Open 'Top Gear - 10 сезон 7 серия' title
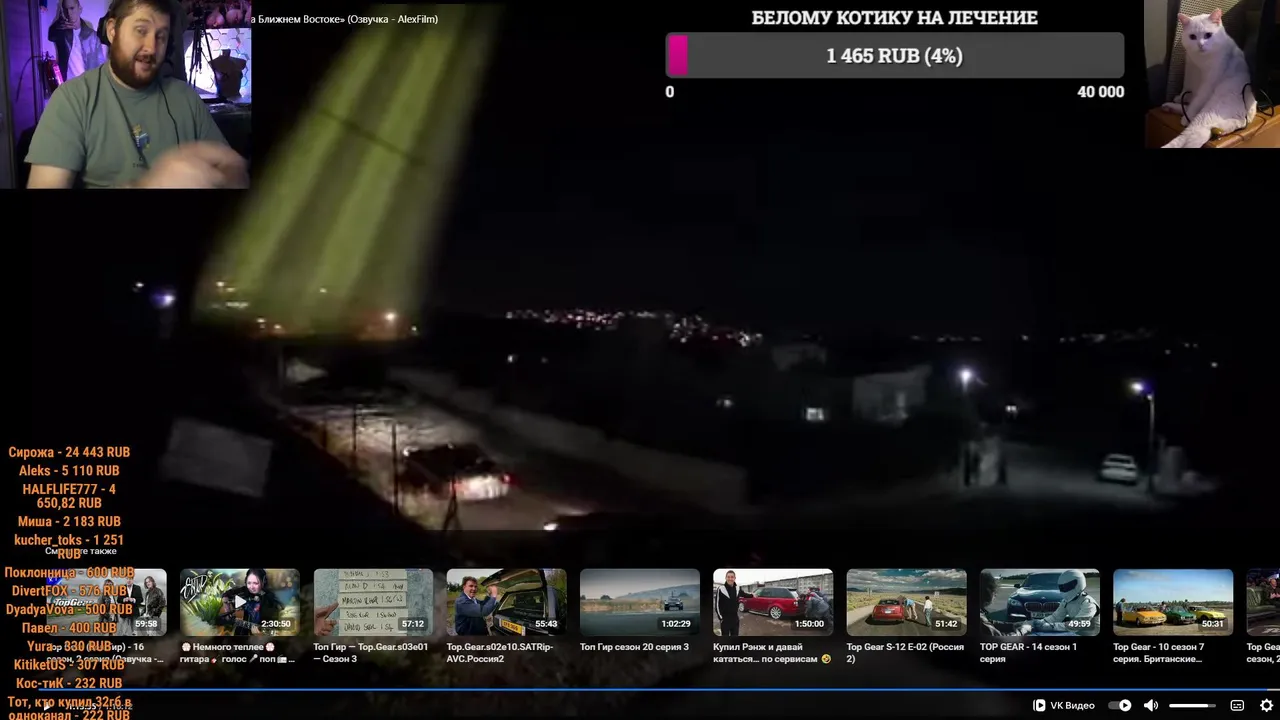 click(x=1158, y=653)
